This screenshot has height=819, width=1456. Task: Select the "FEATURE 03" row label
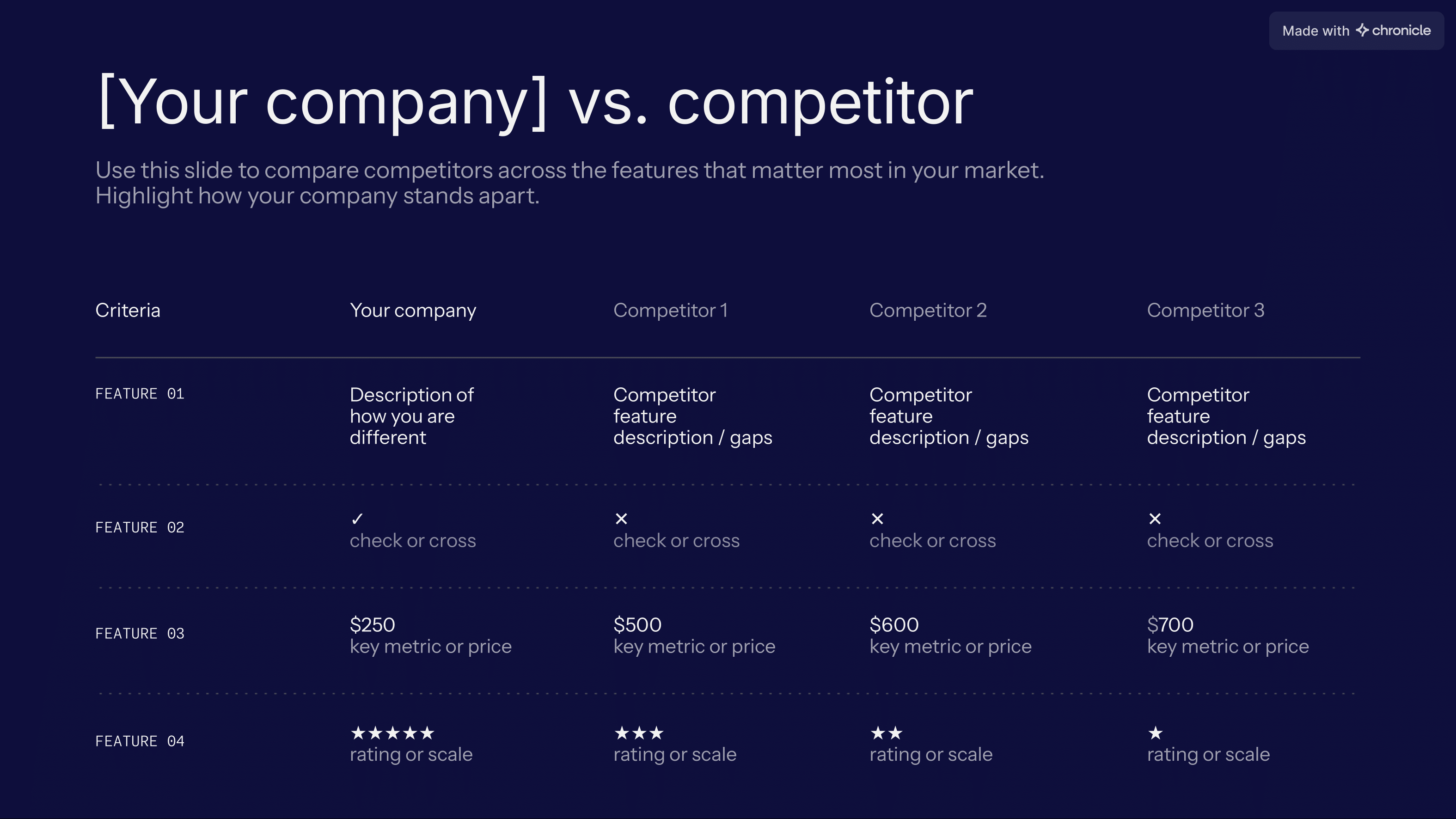coord(140,634)
